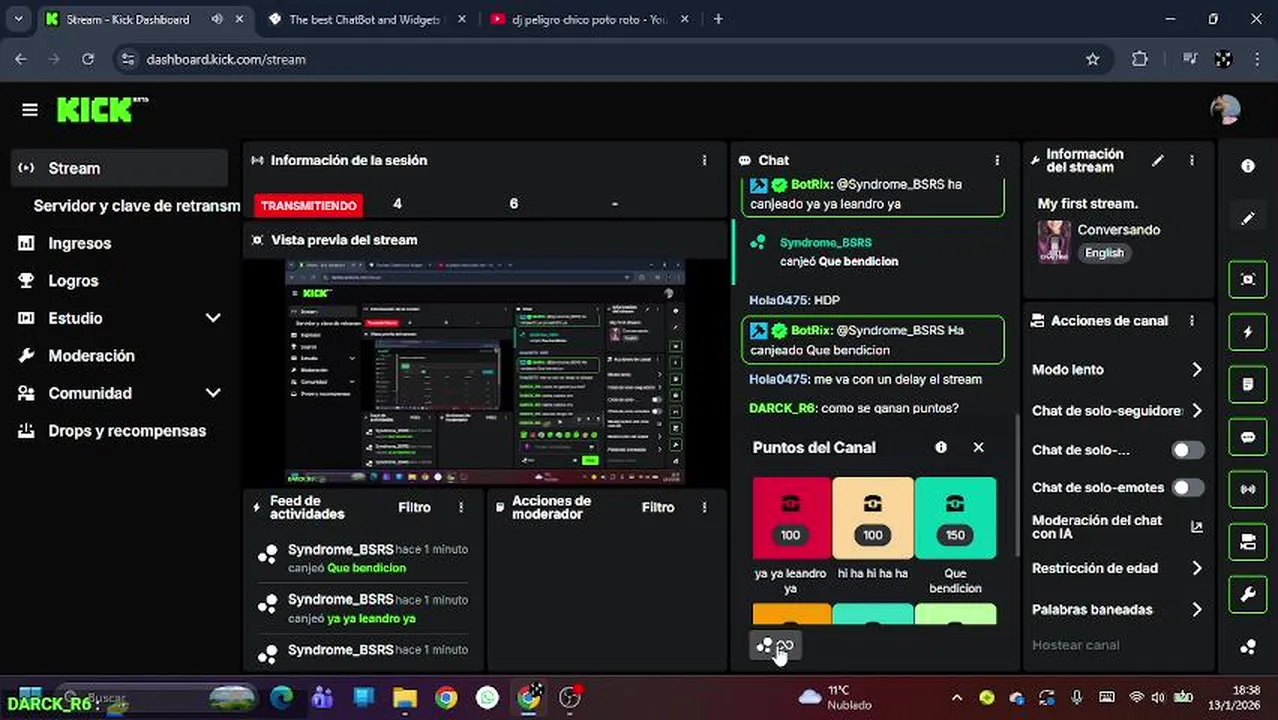Click the stream preview thumbnail
The image size is (1278, 720).
(485, 372)
